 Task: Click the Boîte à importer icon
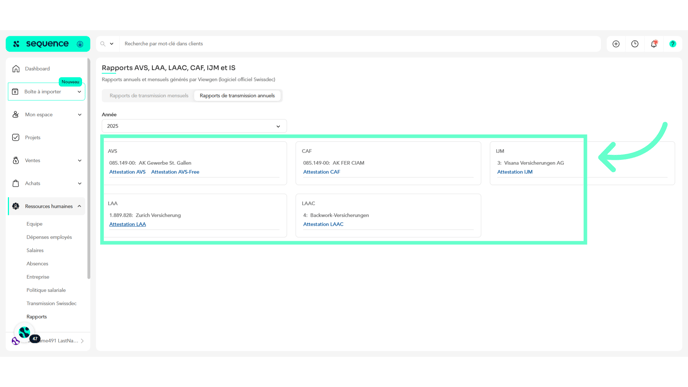click(x=15, y=92)
